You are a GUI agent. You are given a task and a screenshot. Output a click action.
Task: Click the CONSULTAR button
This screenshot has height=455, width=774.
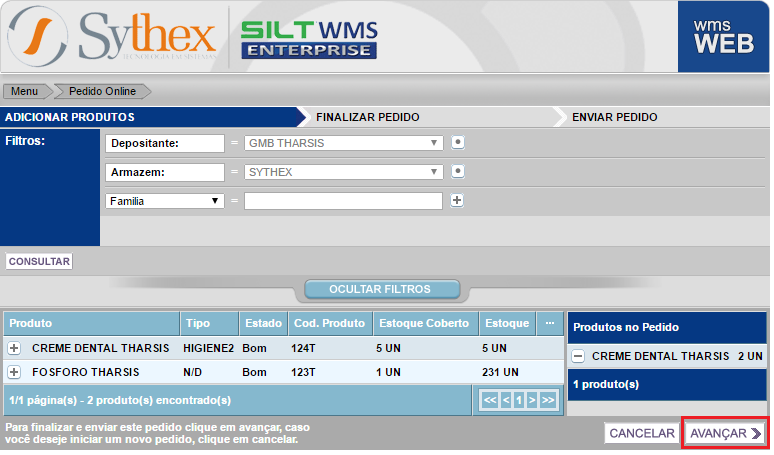pos(39,262)
